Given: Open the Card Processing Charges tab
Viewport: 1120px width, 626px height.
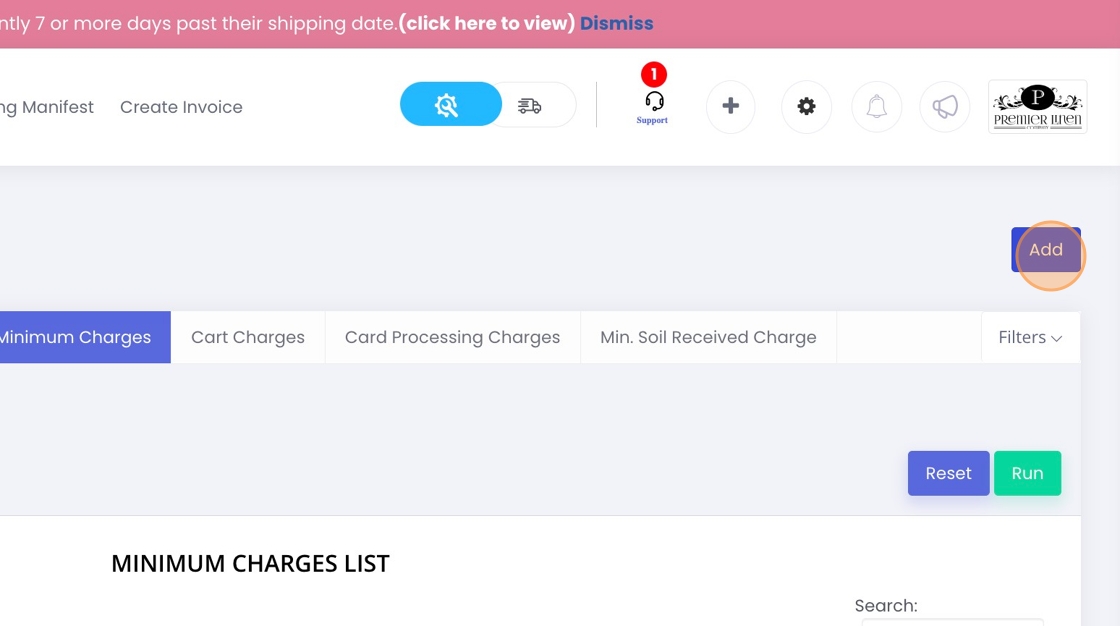Looking at the screenshot, I should pyautogui.click(x=452, y=337).
